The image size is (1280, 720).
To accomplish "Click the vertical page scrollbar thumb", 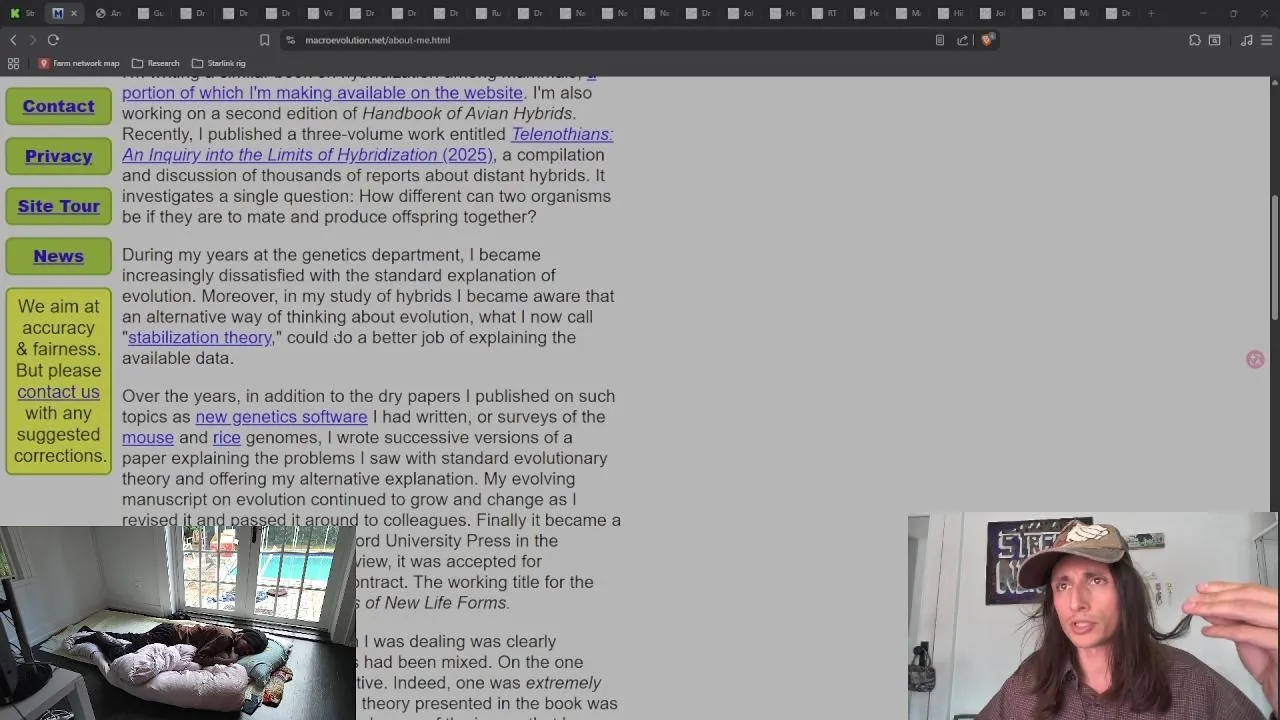I will [x=1274, y=258].
